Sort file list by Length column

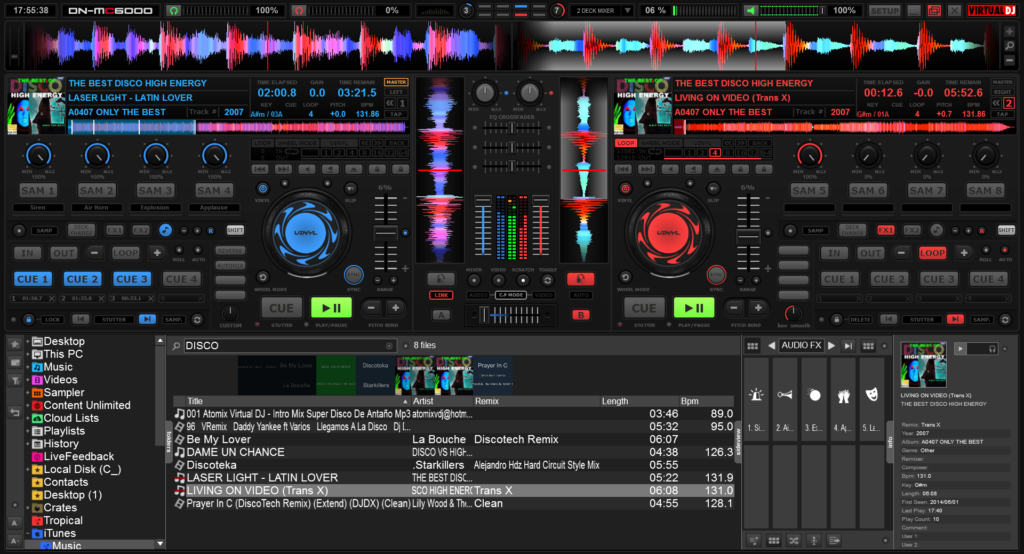click(638, 401)
